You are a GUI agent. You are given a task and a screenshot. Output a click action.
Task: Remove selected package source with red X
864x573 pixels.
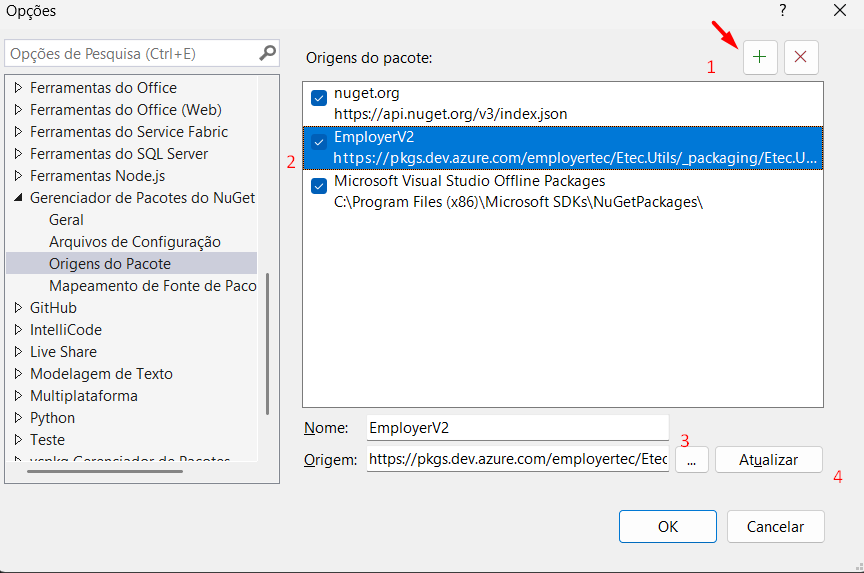click(x=801, y=57)
